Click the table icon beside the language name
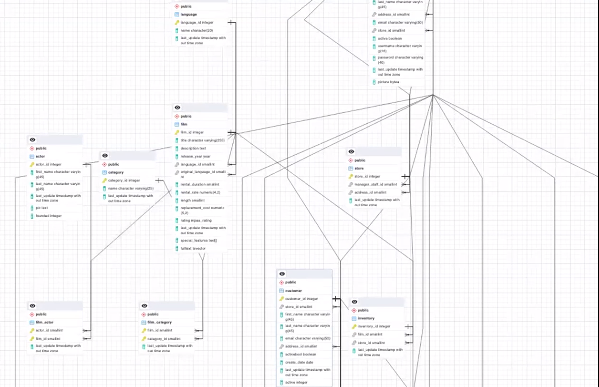This screenshot has height=387, width=599. [177, 15]
